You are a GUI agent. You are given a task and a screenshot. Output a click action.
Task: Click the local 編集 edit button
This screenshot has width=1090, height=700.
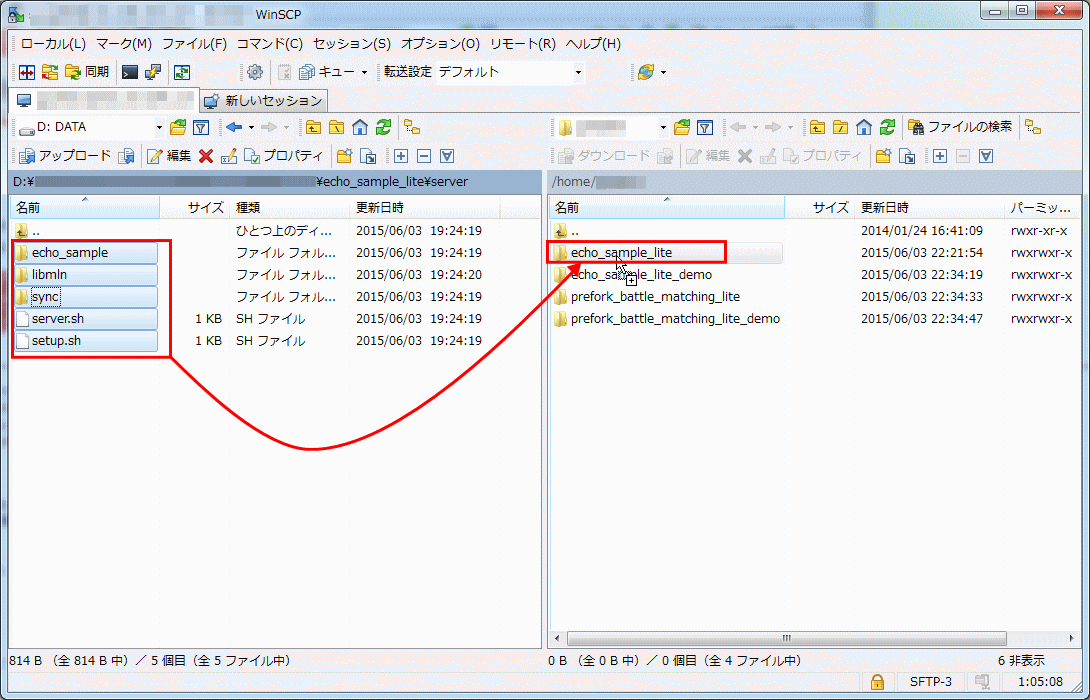tap(169, 156)
